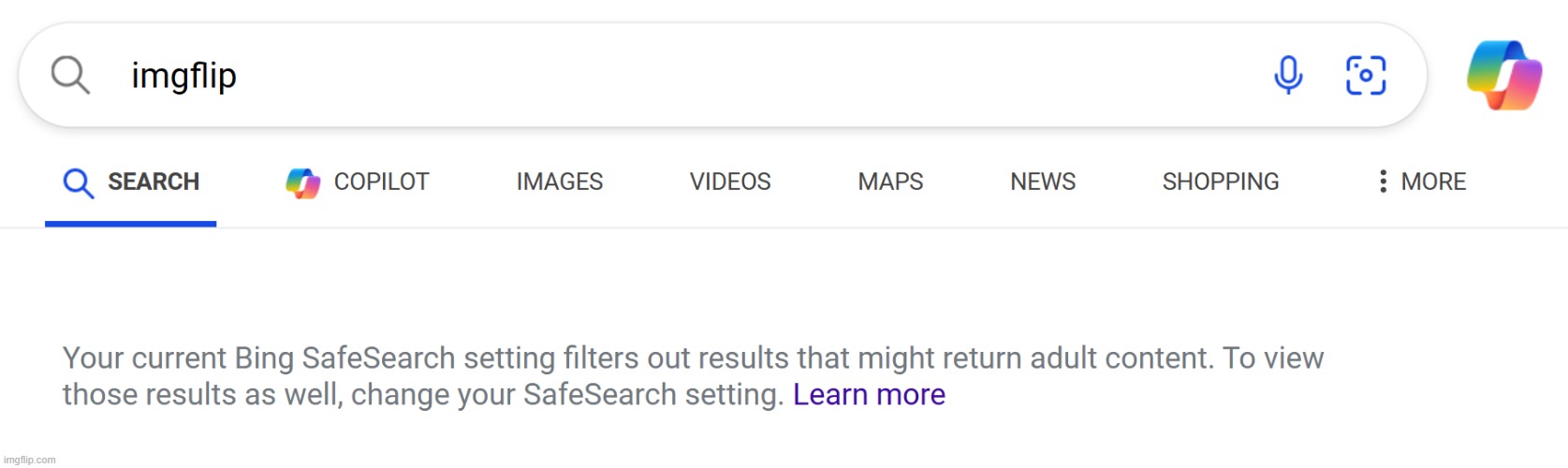Go to the MAPS tab
Screen dimensions: 1568x468
click(x=890, y=182)
